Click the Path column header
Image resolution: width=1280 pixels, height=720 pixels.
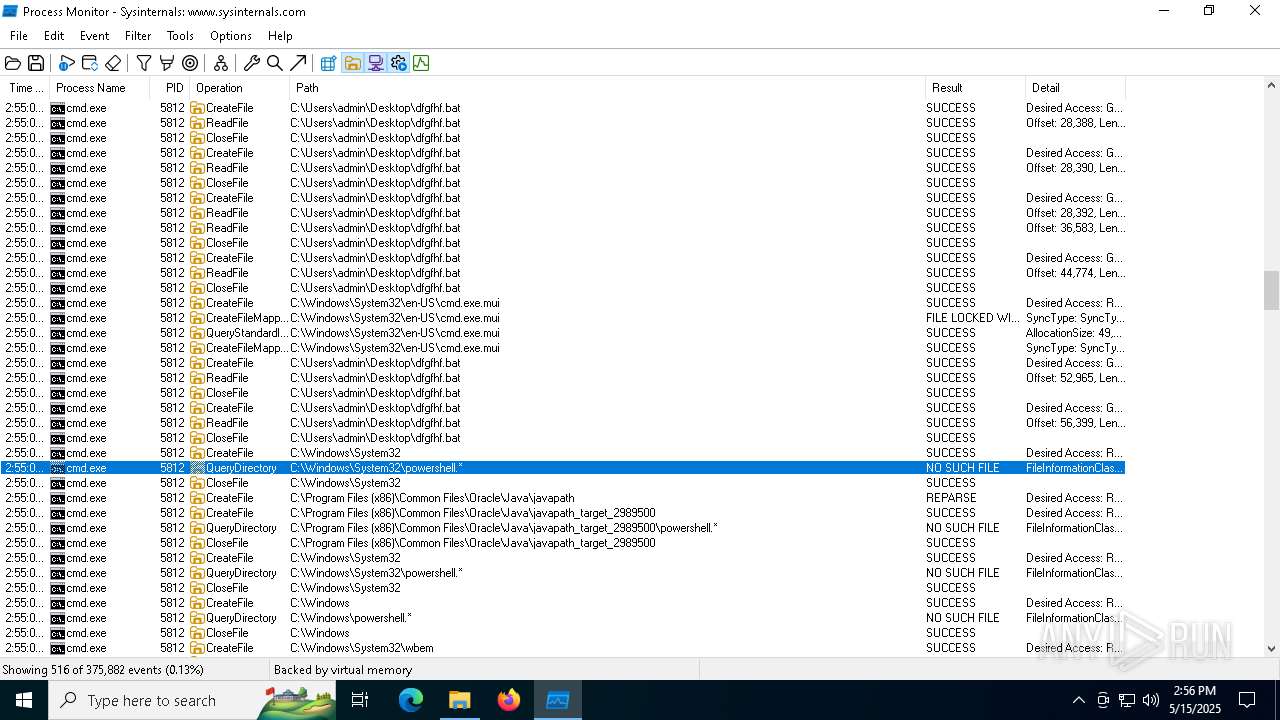[607, 88]
